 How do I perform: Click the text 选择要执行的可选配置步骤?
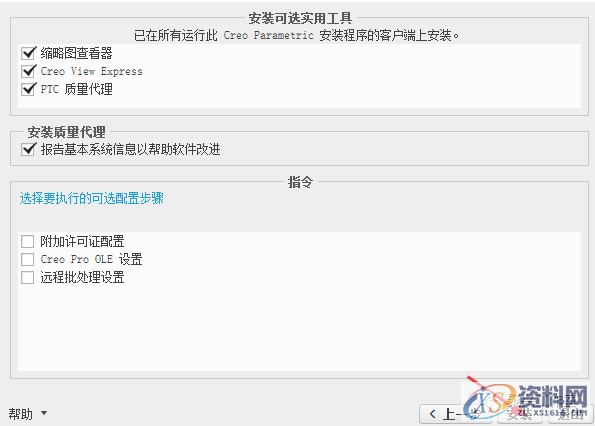click(91, 198)
